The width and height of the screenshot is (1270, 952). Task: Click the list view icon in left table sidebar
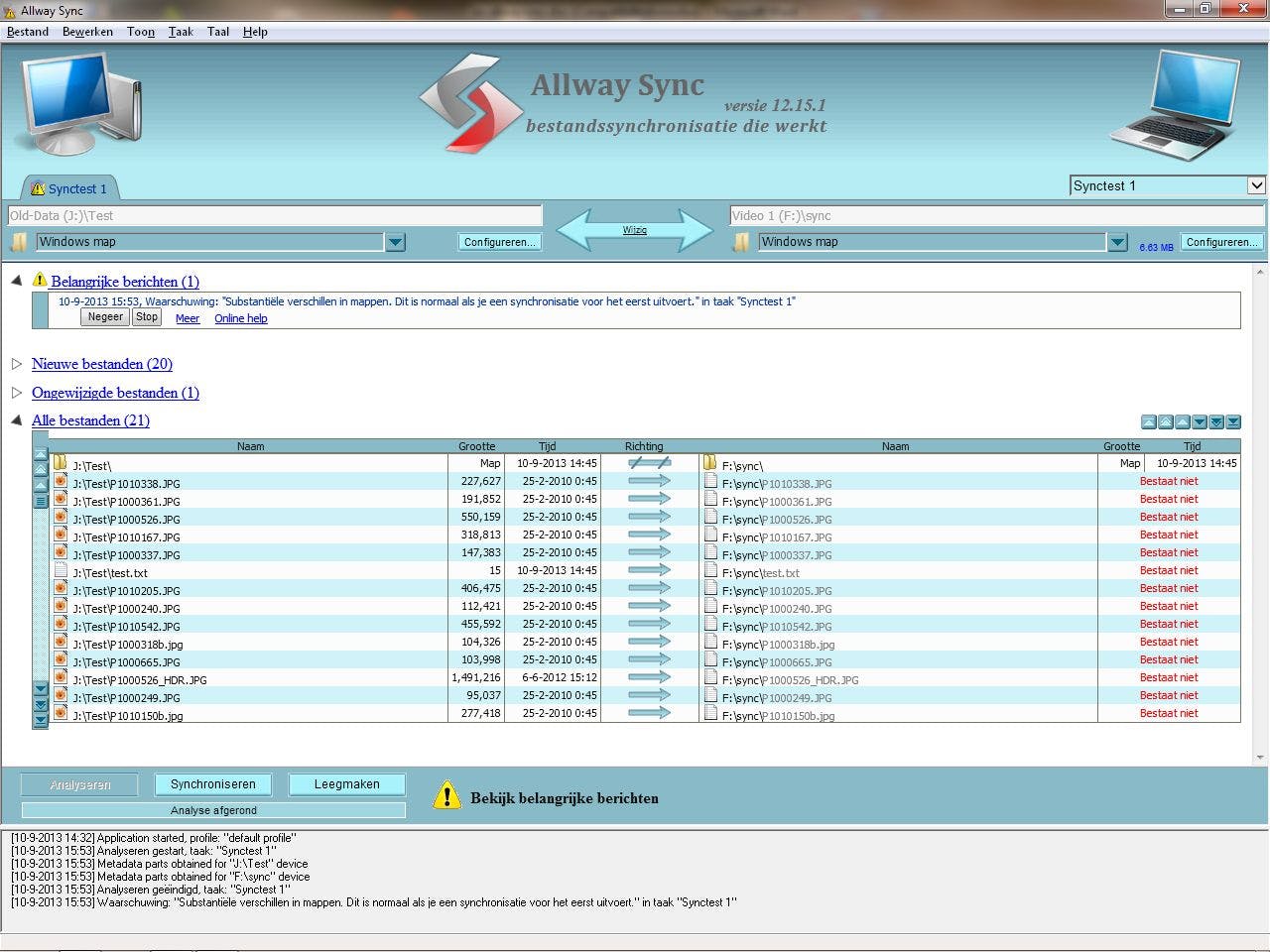tap(41, 502)
